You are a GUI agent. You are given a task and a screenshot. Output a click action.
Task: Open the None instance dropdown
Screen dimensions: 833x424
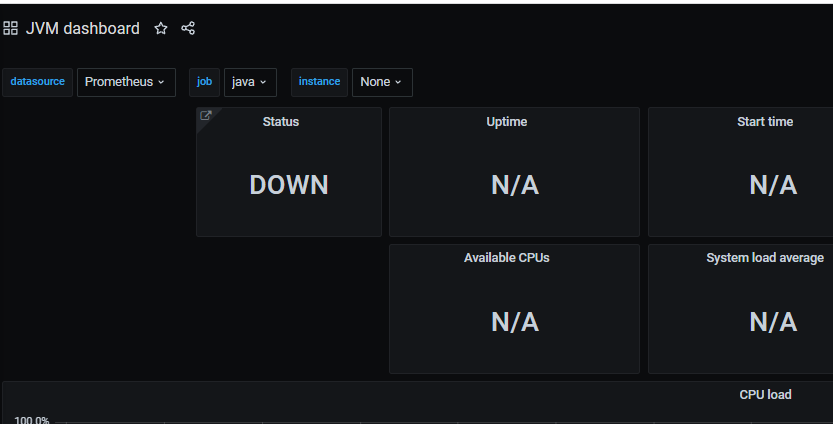382,82
